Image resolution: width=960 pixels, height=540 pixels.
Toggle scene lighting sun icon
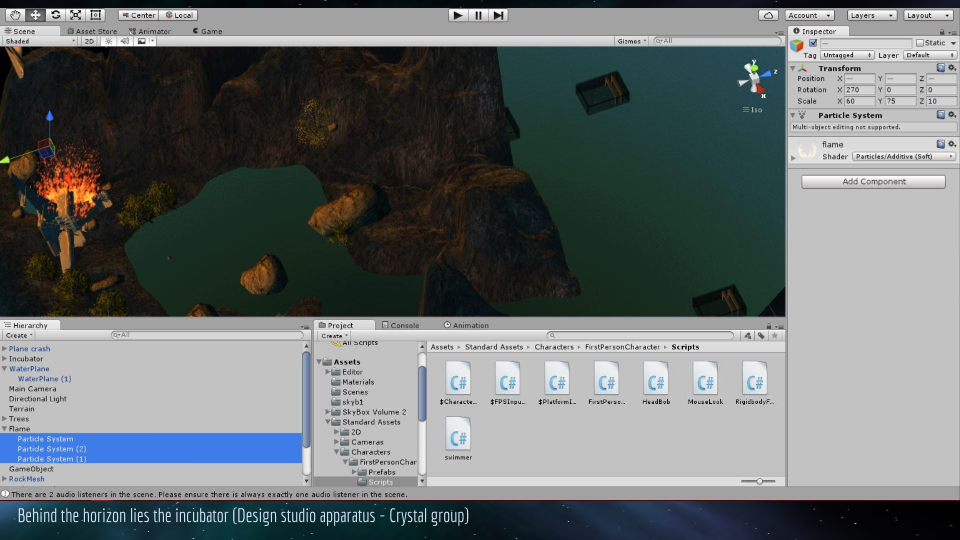tap(108, 41)
